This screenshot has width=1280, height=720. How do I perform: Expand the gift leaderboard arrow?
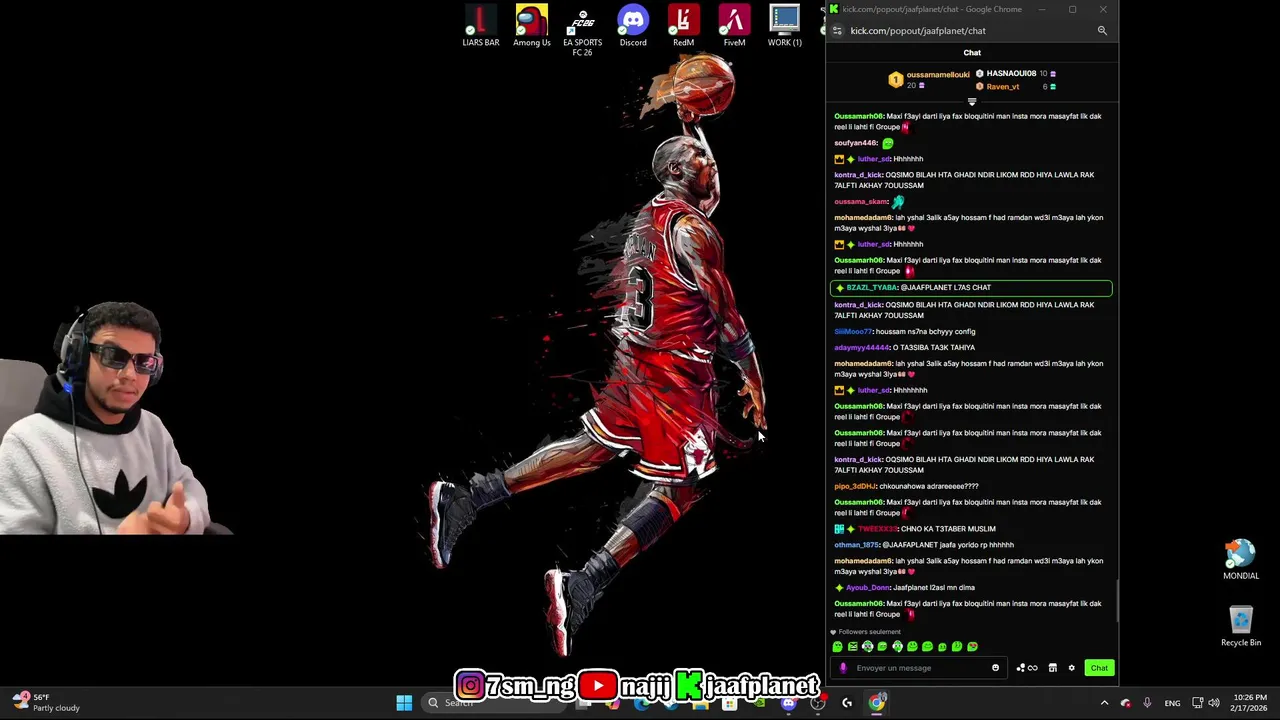972,101
